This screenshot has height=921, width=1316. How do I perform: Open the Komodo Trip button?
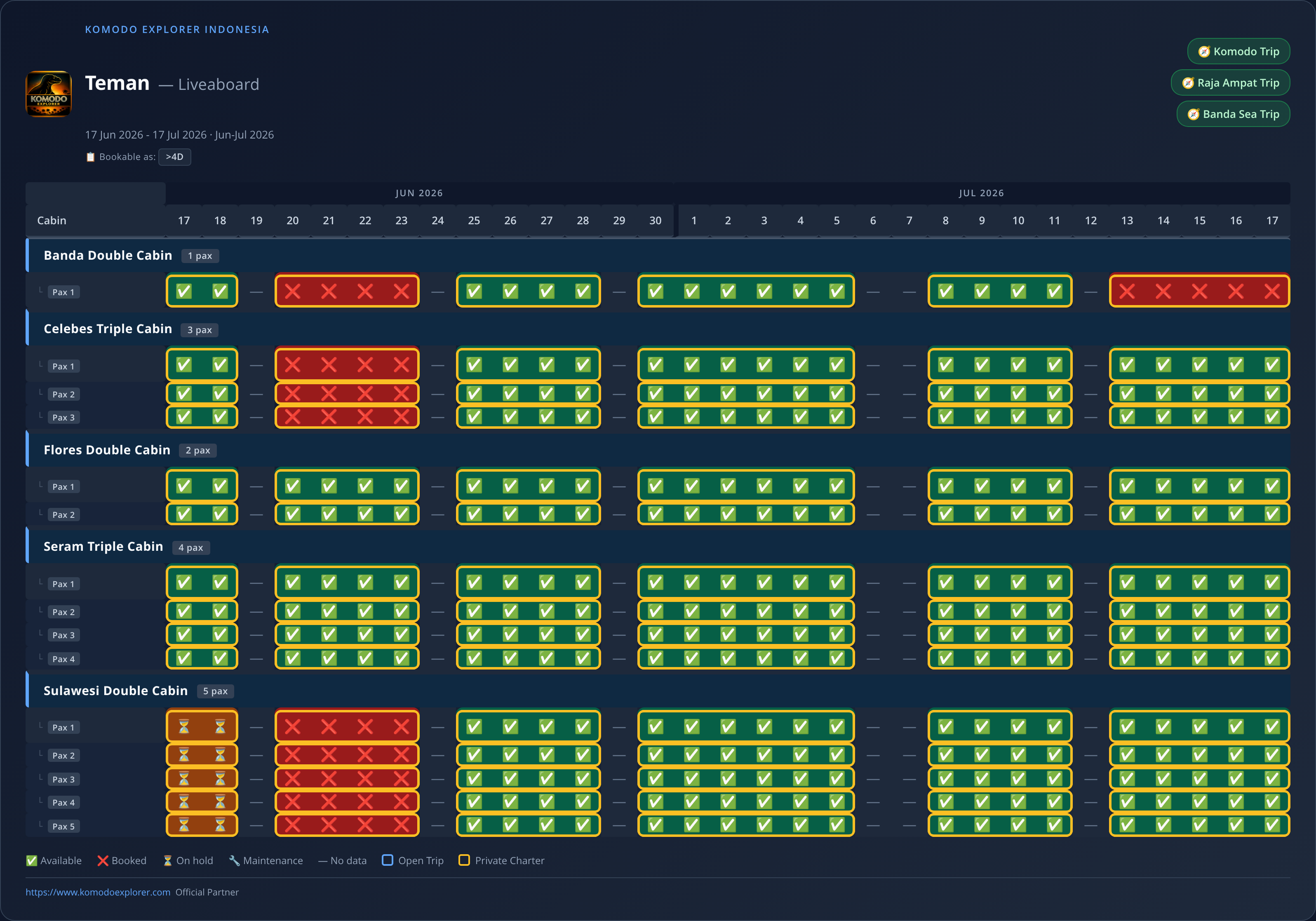click(x=1238, y=52)
